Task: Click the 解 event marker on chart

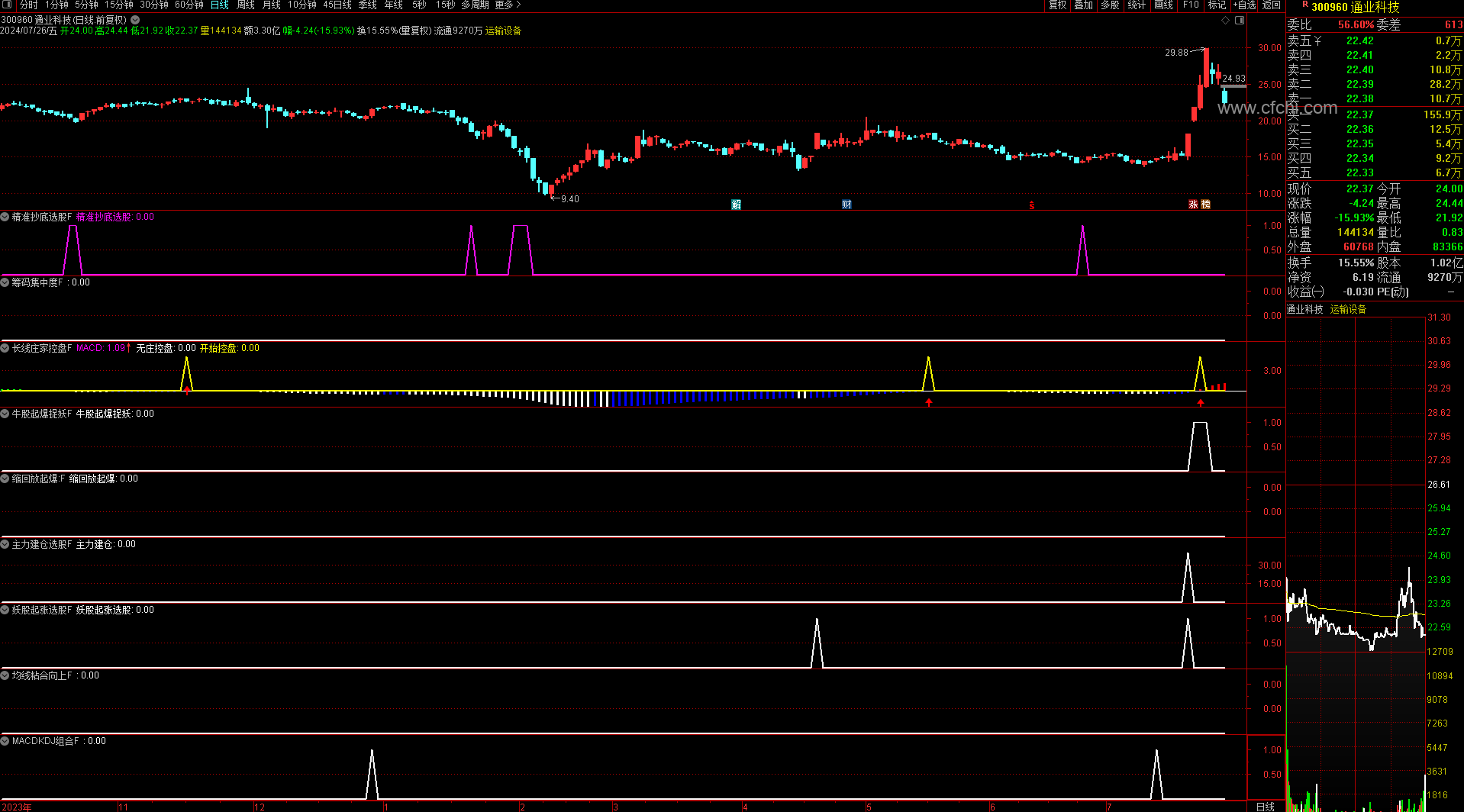Action: click(x=736, y=205)
